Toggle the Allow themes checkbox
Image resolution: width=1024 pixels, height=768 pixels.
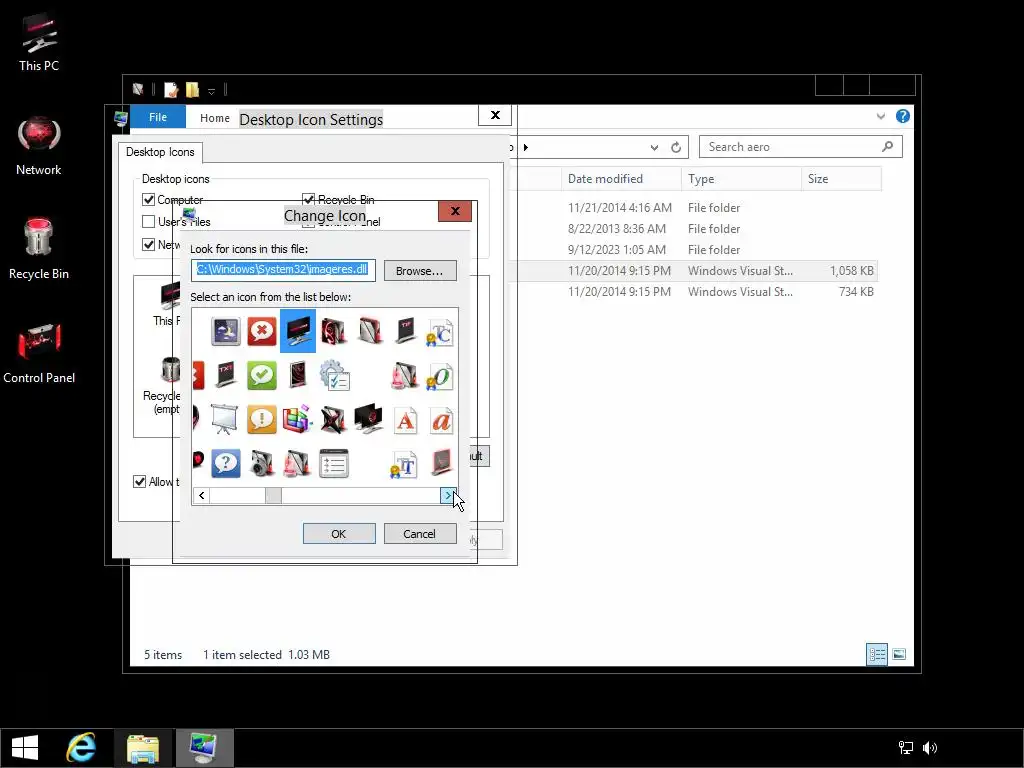pos(139,481)
